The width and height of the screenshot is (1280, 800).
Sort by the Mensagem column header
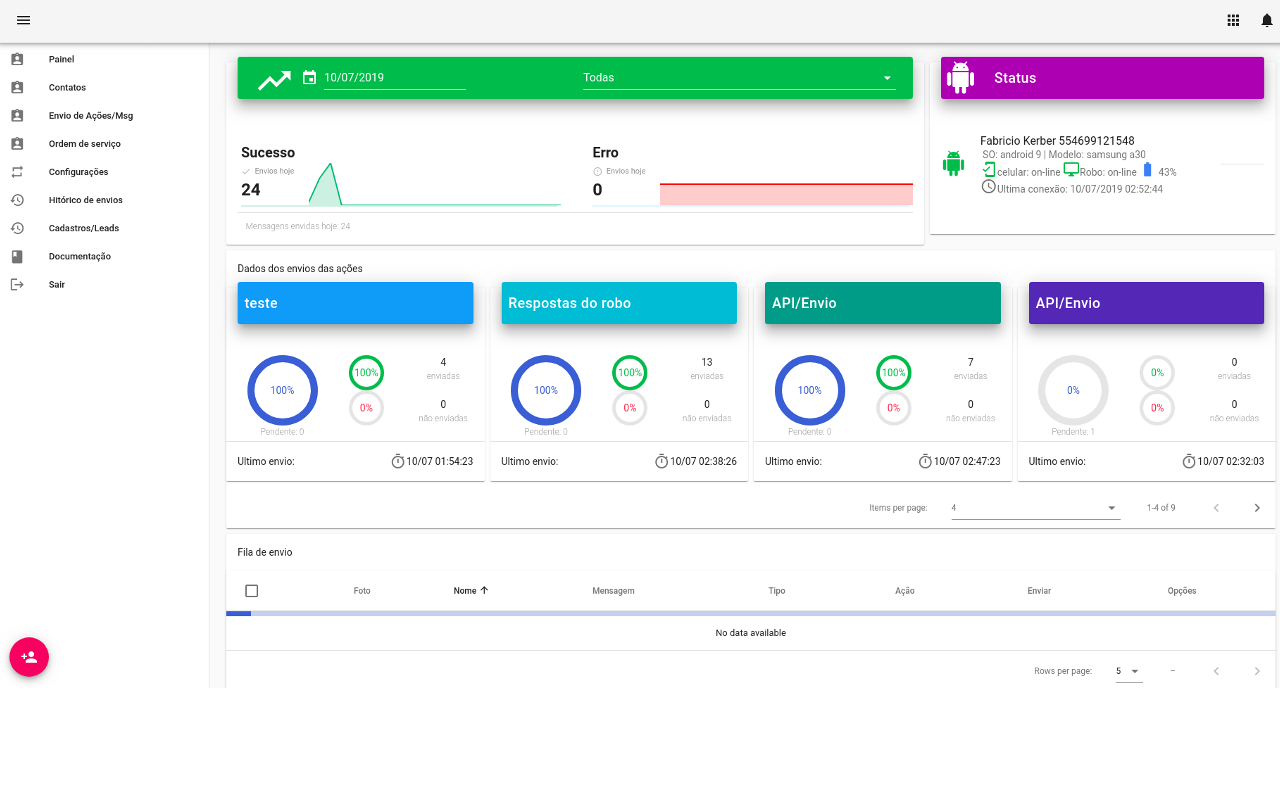[613, 591]
